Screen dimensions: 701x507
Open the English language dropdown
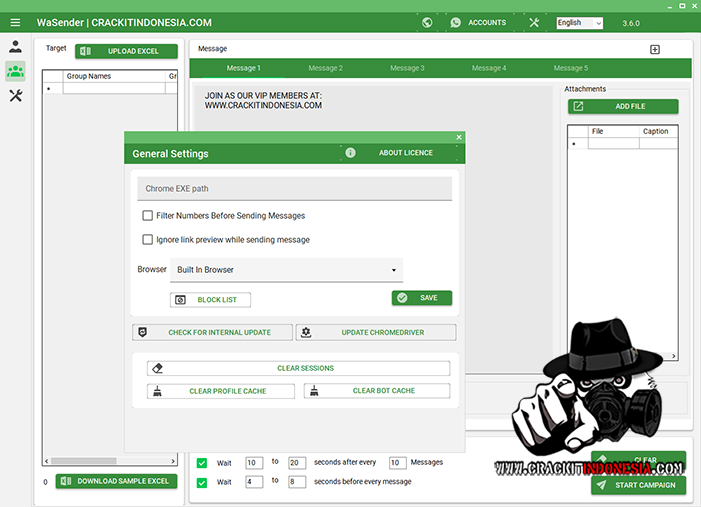(x=580, y=22)
